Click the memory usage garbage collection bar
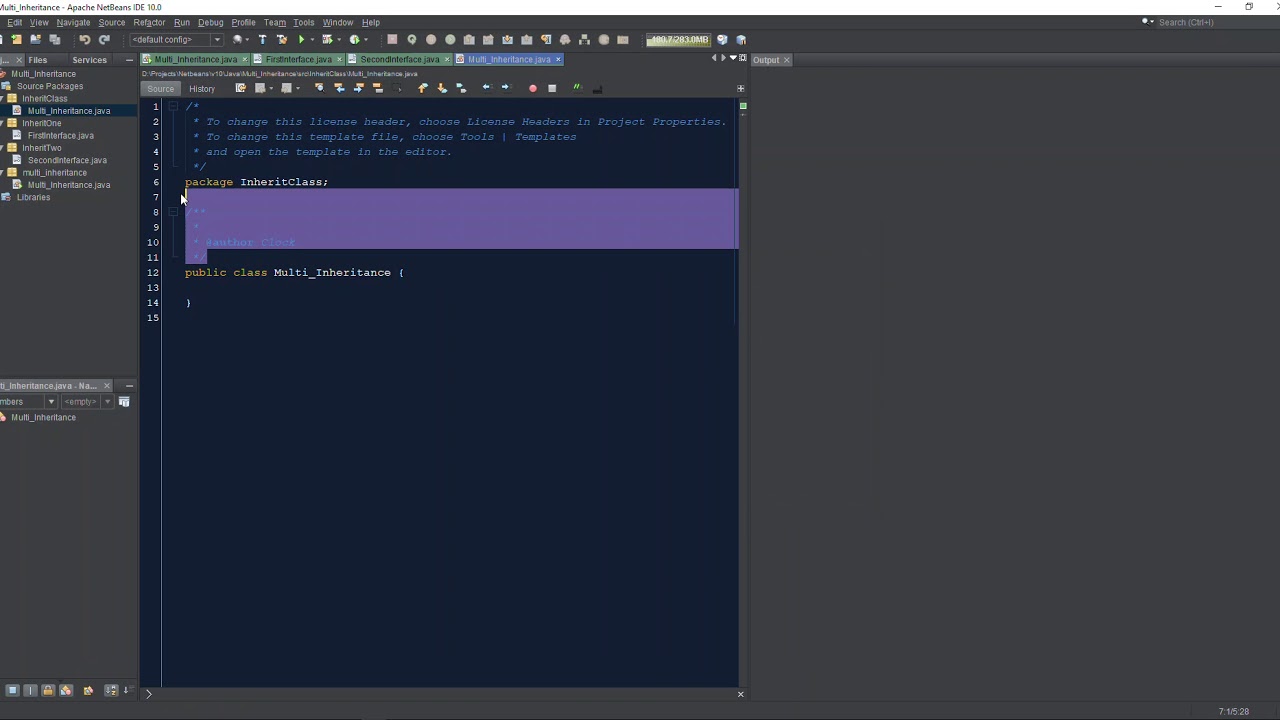Image resolution: width=1280 pixels, height=720 pixels. tap(678, 40)
